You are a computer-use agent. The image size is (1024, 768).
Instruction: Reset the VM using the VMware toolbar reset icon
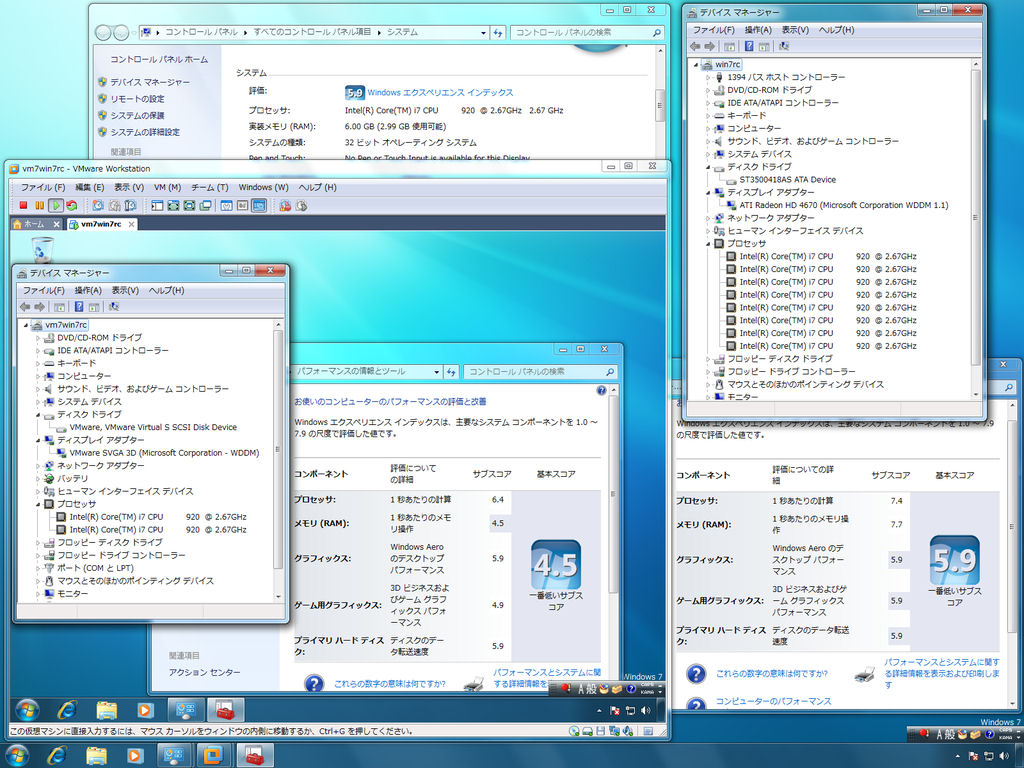pyautogui.click(x=71, y=205)
